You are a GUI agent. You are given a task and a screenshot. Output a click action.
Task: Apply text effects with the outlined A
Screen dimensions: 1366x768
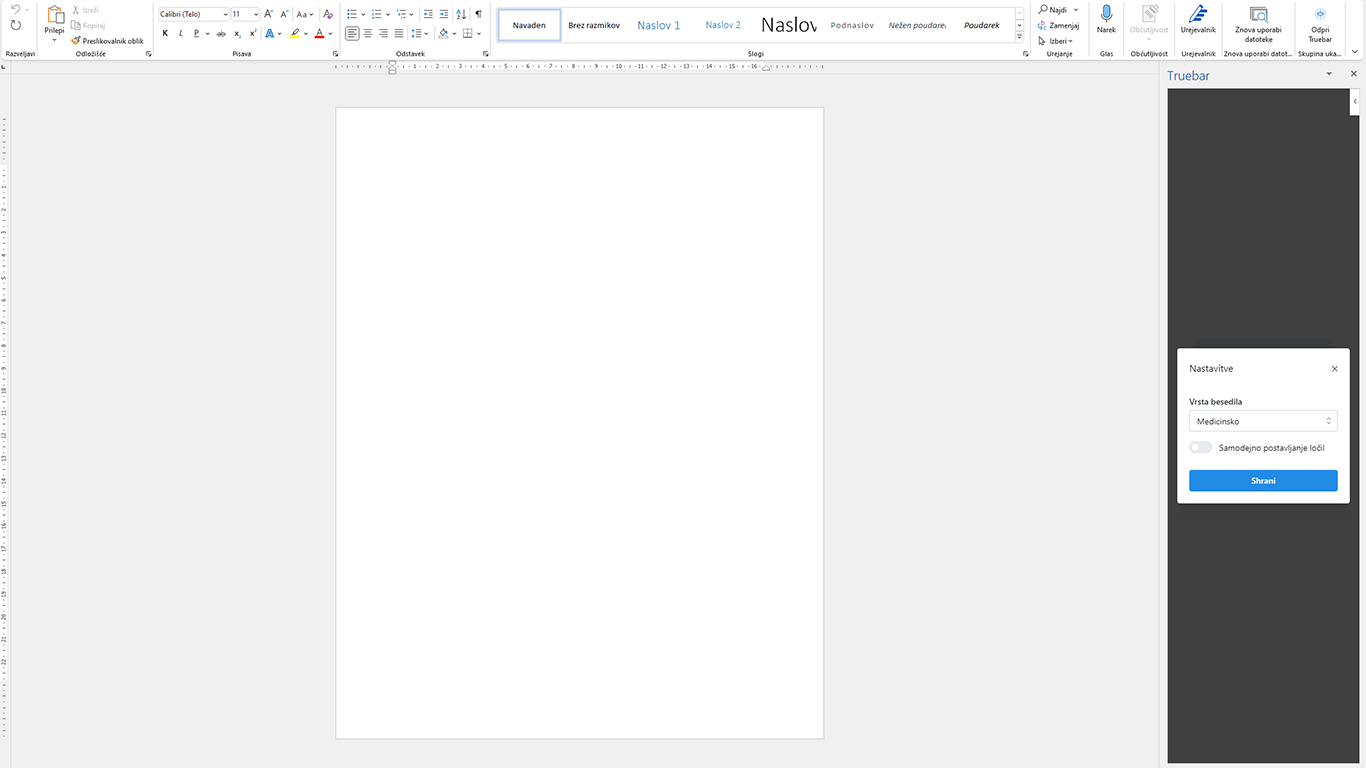269,34
